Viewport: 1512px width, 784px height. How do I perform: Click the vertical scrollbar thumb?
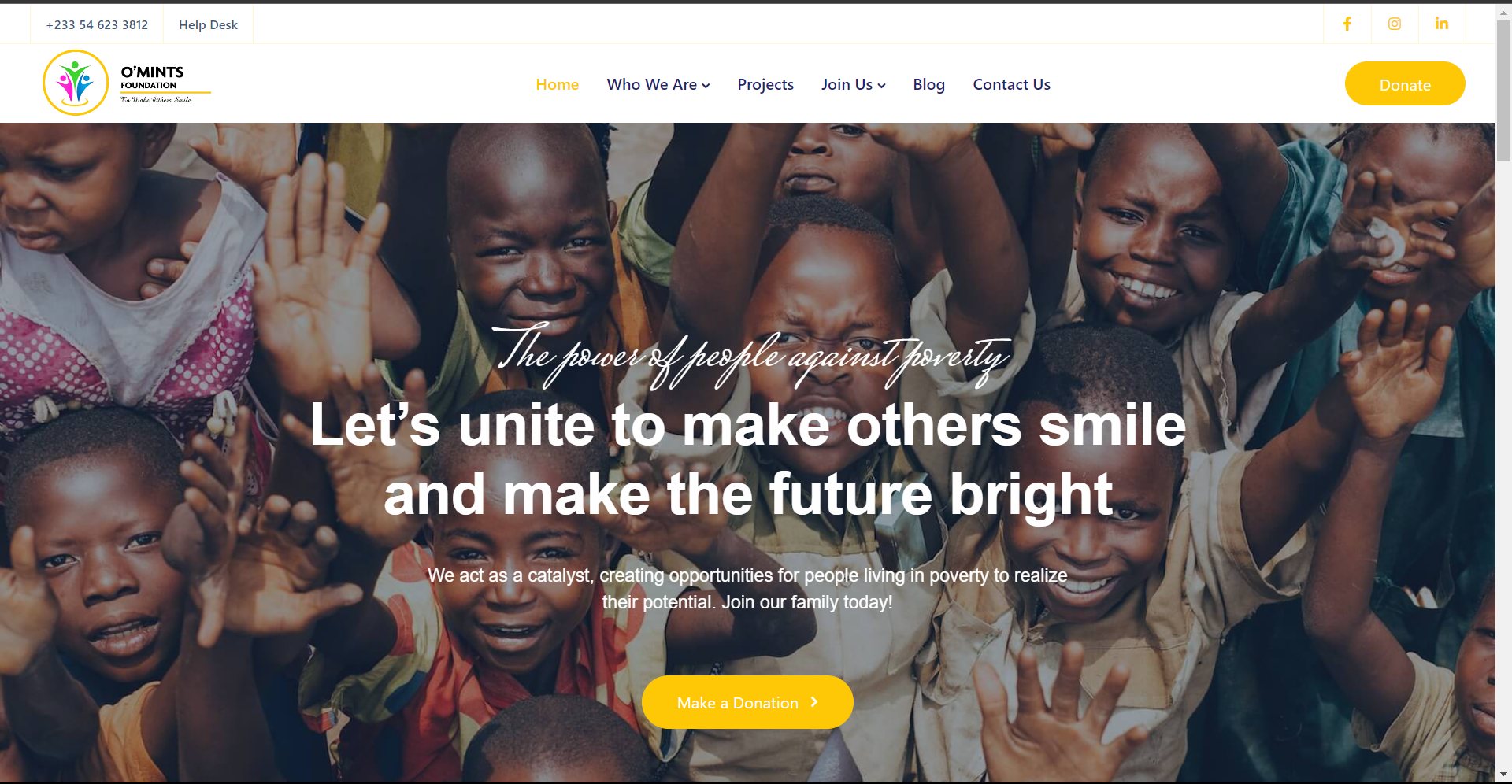pos(1504,91)
